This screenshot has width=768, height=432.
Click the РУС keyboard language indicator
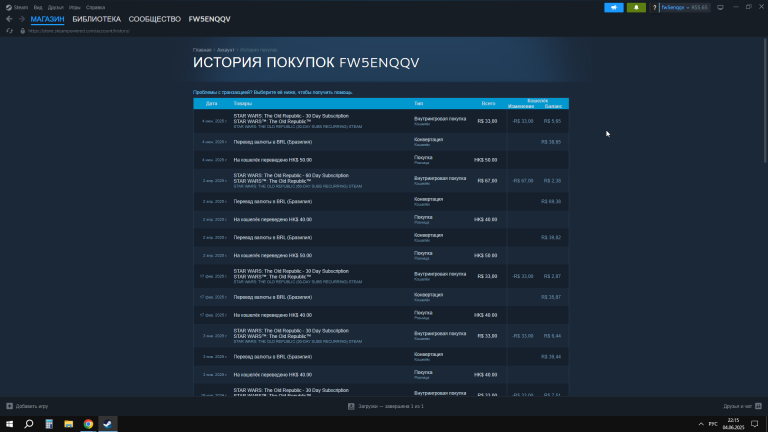[713, 424]
